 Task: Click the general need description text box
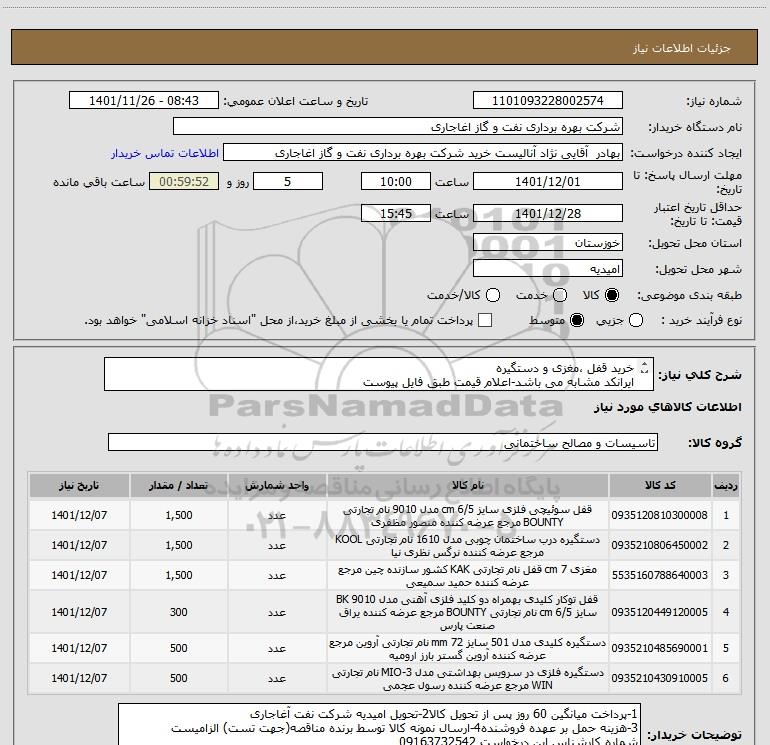tap(379, 374)
